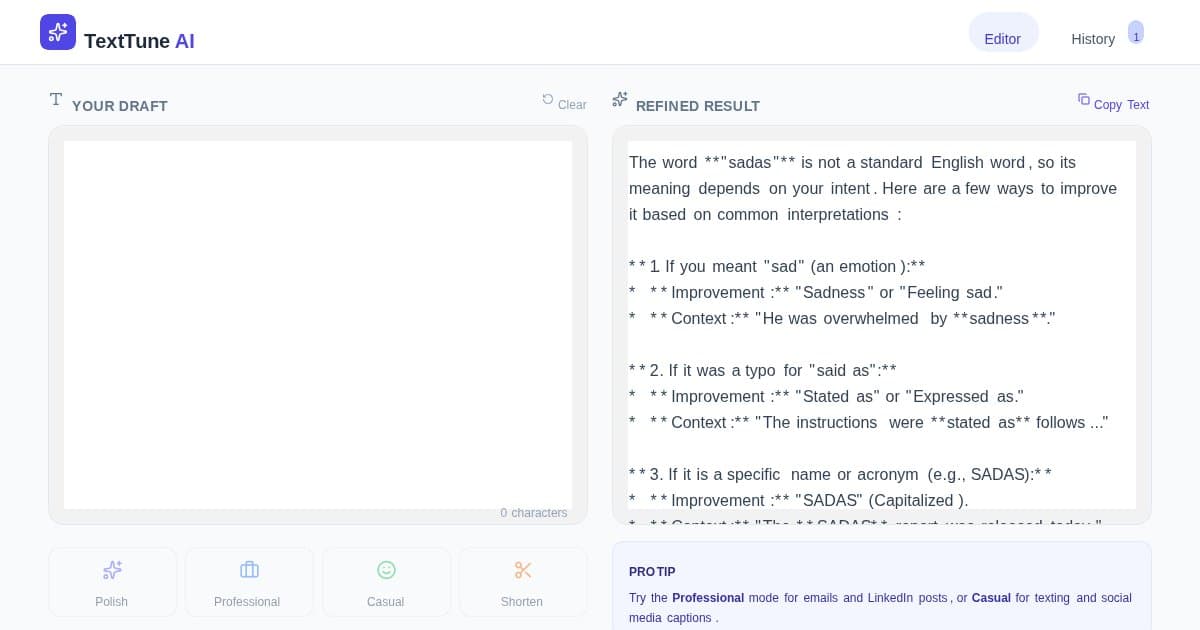
Task: Apply the Shorten mode
Action: pyautogui.click(x=523, y=582)
